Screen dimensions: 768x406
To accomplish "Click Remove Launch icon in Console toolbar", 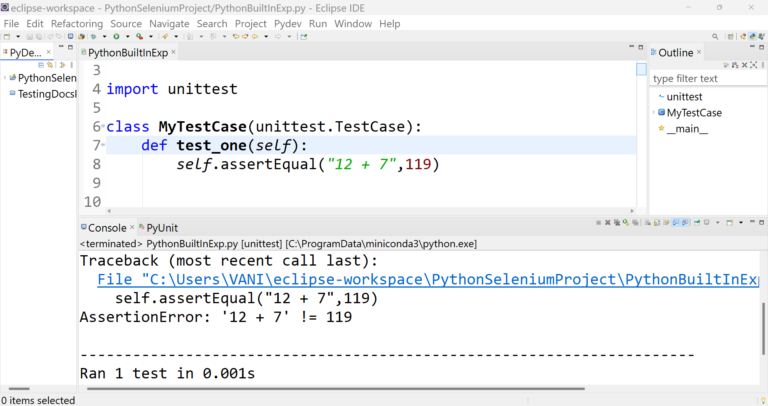I will point(608,222).
